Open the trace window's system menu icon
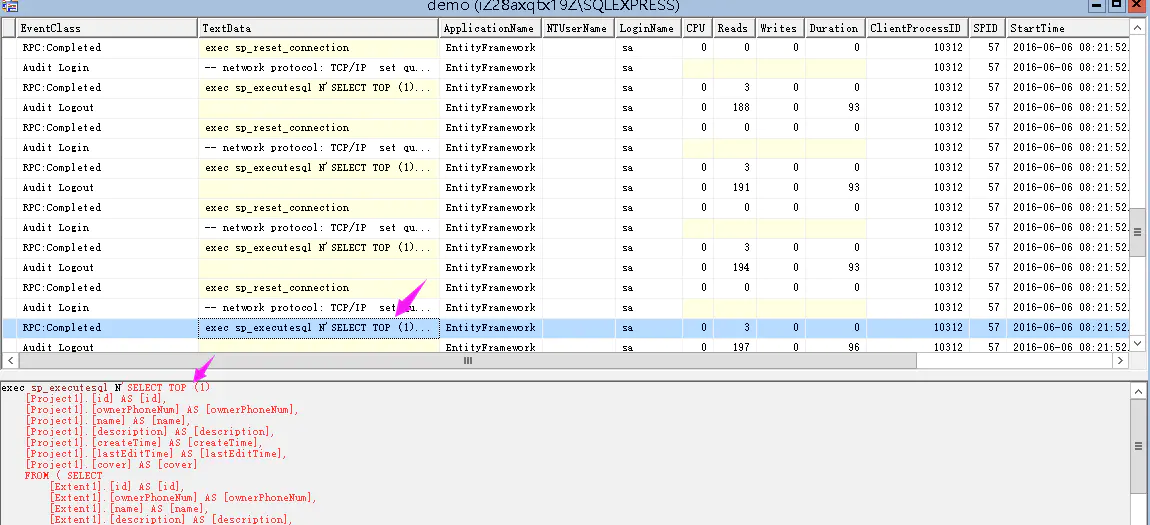The height and width of the screenshot is (525, 1150). [x=8, y=6]
